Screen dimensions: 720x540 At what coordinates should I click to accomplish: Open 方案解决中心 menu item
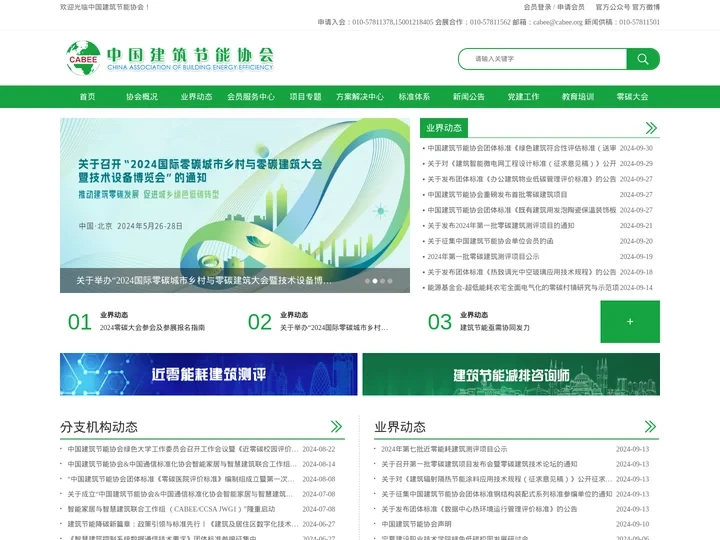(360, 96)
